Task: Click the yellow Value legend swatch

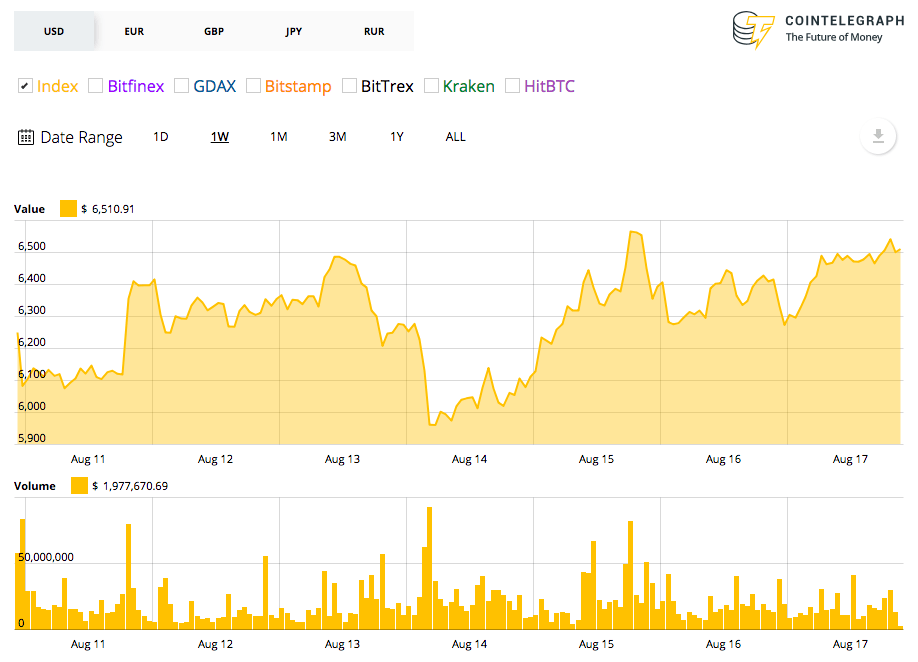Action: coord(68,208)
